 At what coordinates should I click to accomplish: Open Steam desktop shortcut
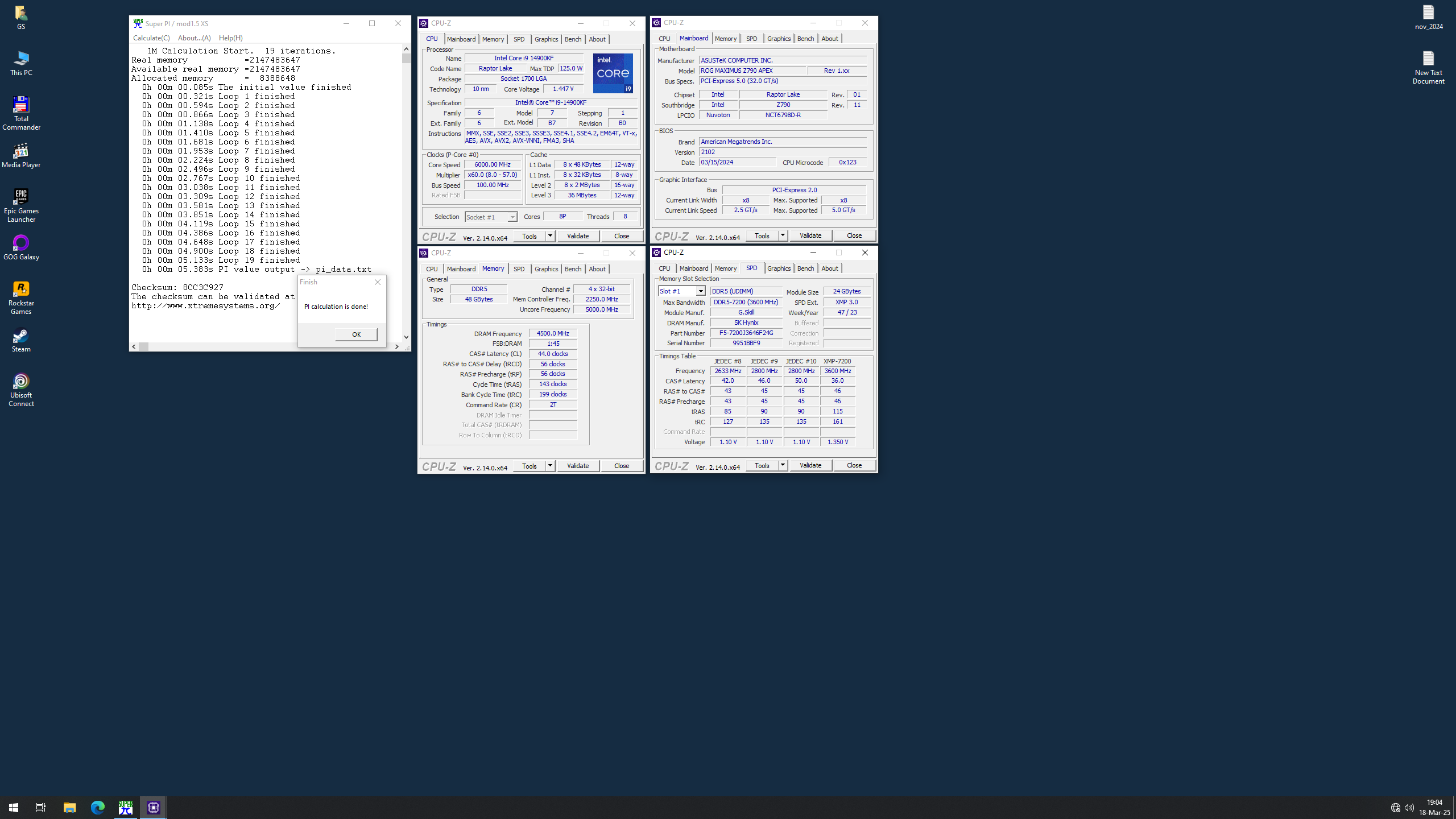pyautogui.click(x=21, y=340)
